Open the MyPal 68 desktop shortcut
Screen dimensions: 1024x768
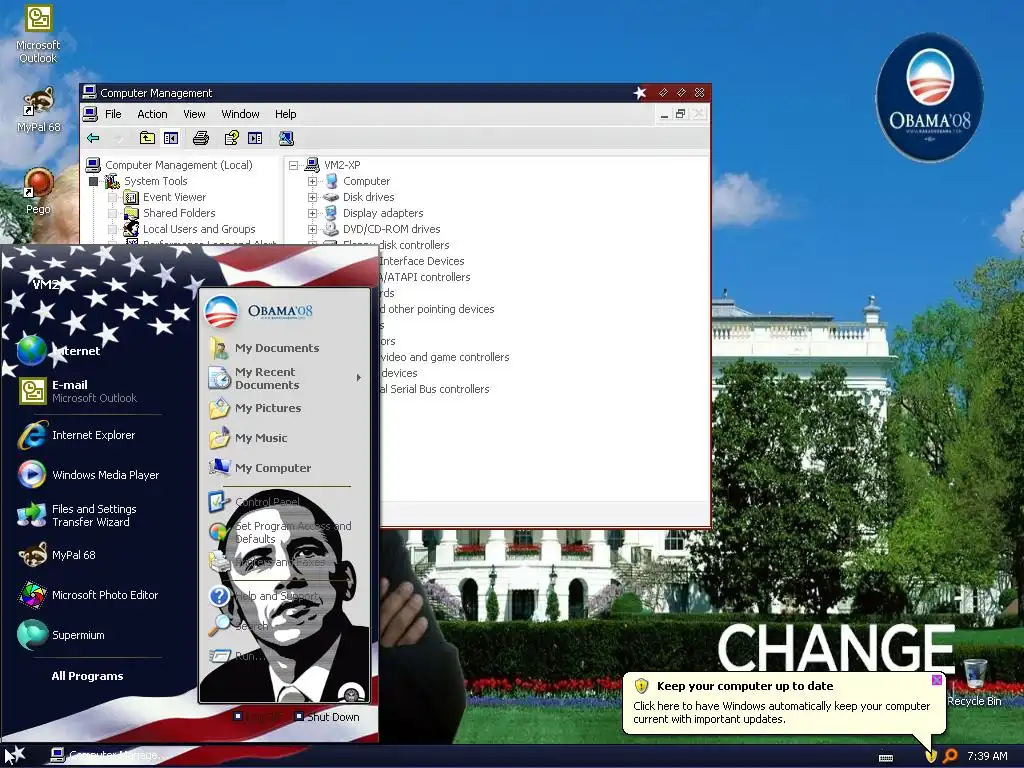coord(38,109)
